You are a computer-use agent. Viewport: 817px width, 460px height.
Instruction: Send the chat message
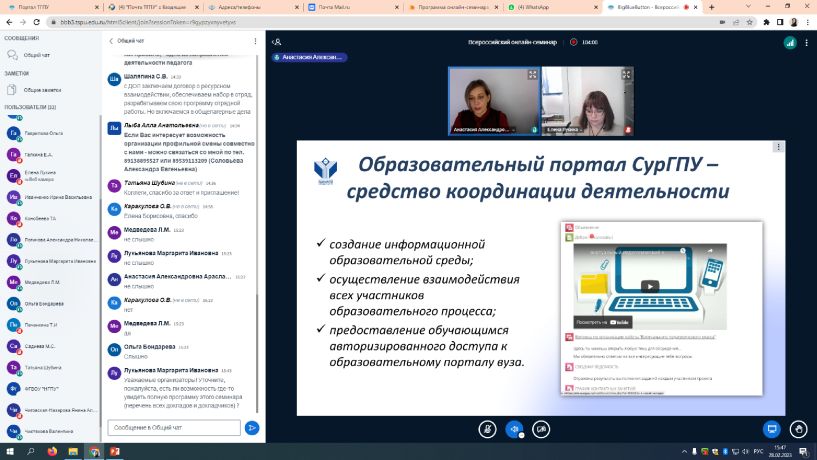252,428
